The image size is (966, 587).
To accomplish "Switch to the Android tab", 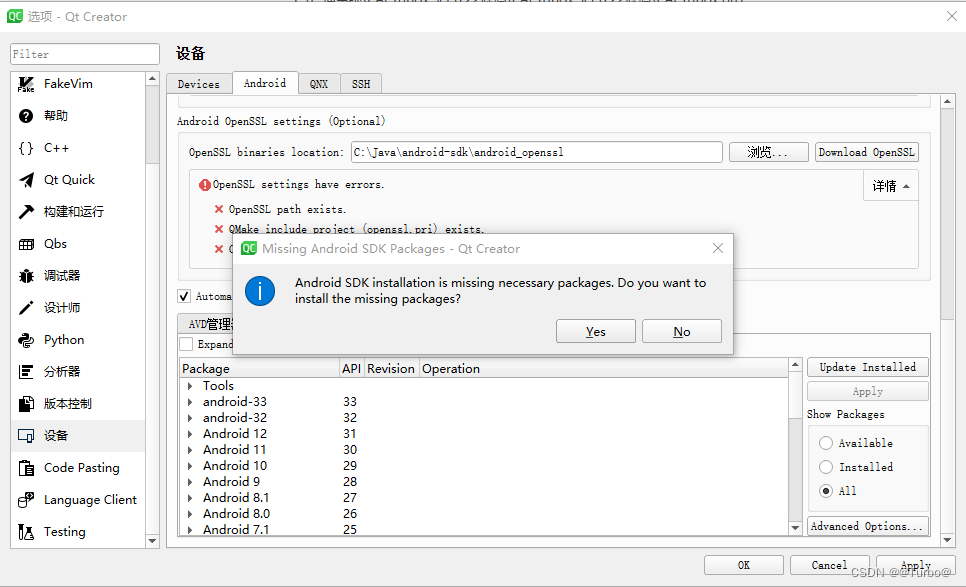I will [x=265, y=83].
